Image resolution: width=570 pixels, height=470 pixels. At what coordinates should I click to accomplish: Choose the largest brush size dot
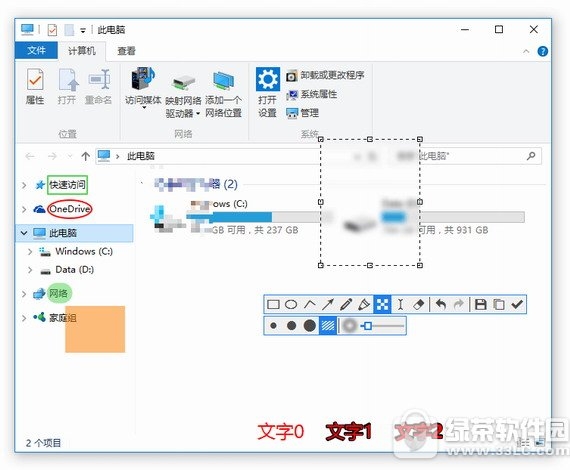coord(309,326)
